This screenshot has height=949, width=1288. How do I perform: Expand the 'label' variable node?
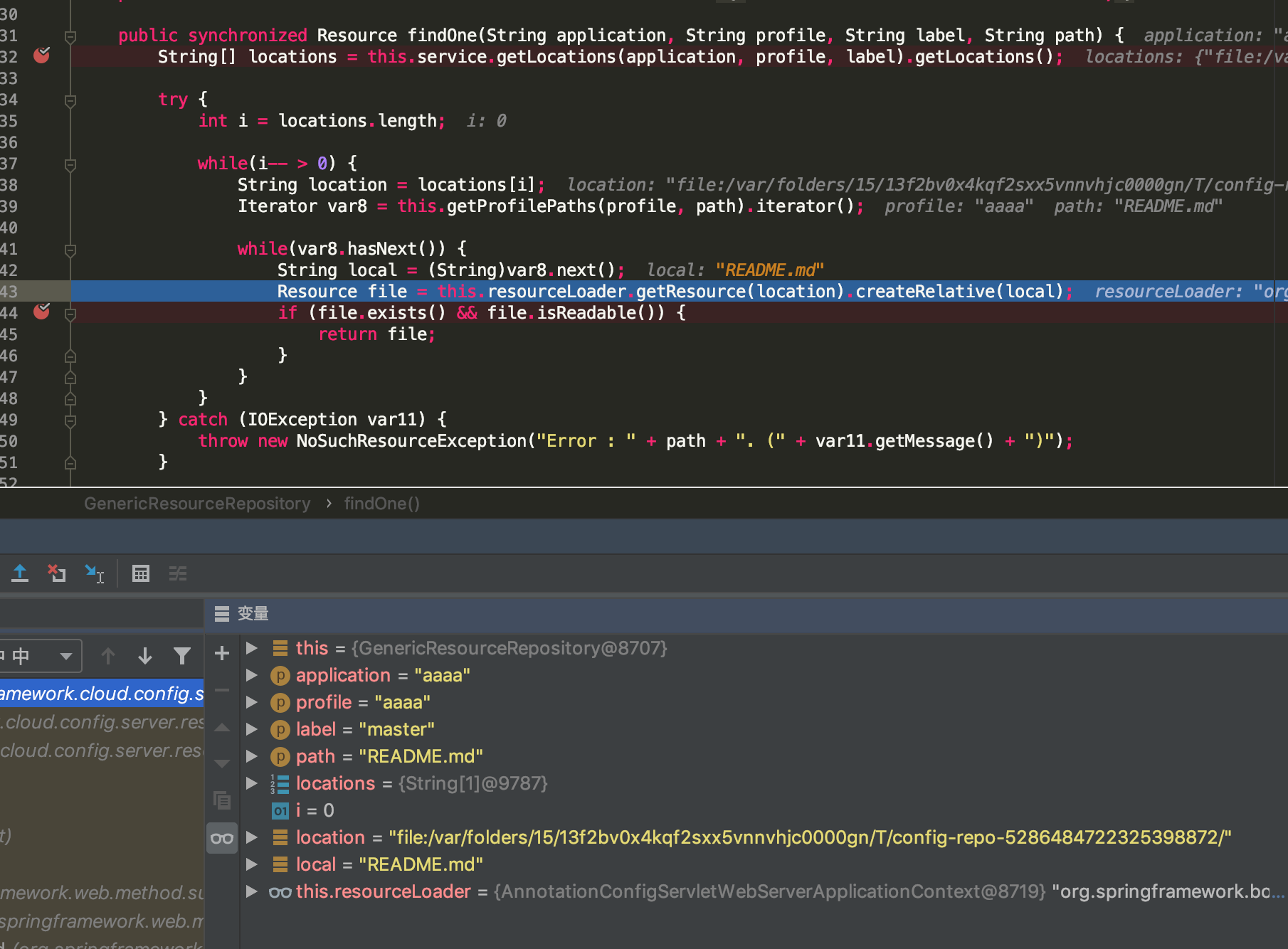tap(251, 729)
